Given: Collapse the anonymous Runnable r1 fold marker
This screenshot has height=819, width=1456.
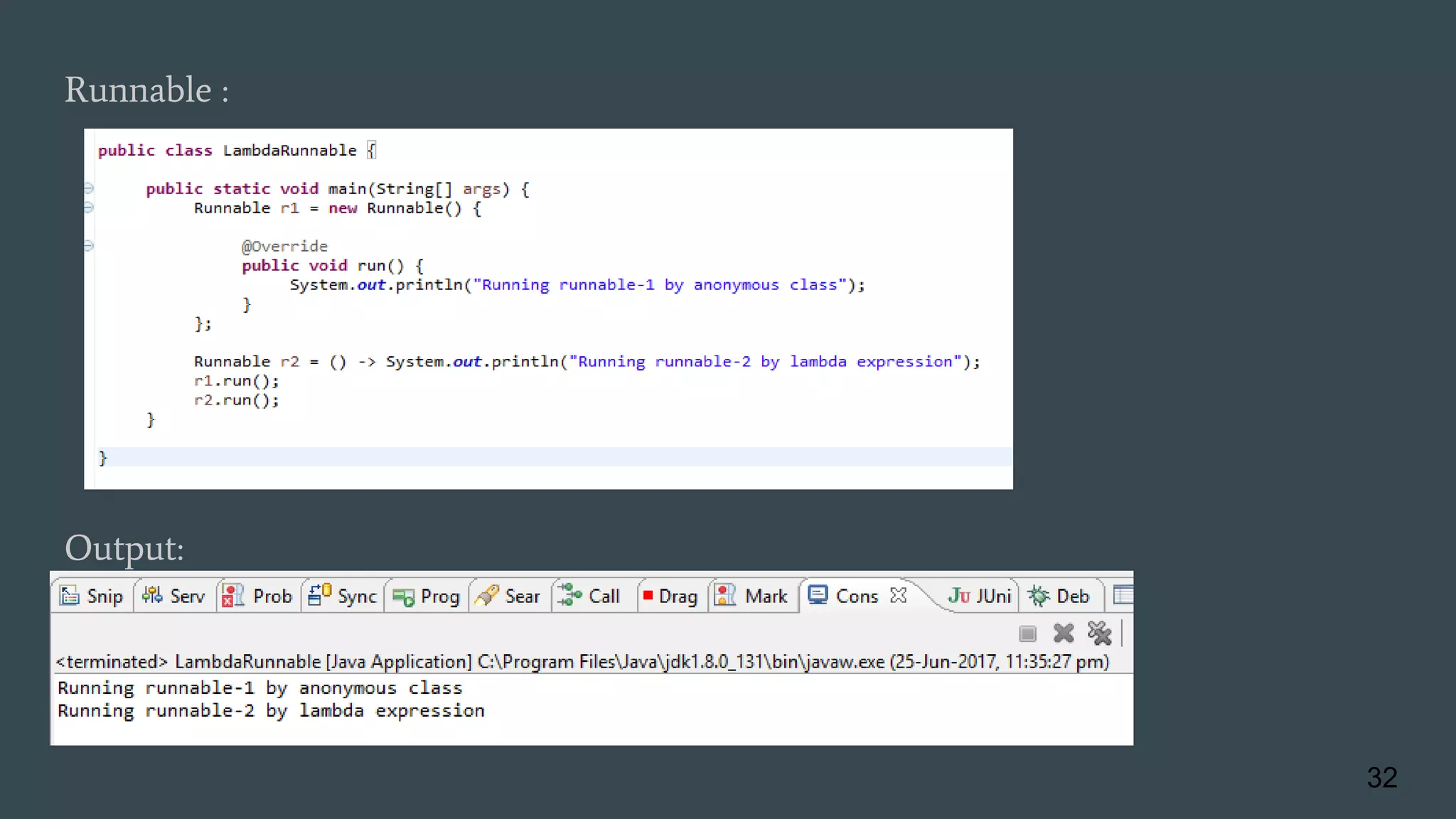Looking at the screenshot, I should 89,208.
